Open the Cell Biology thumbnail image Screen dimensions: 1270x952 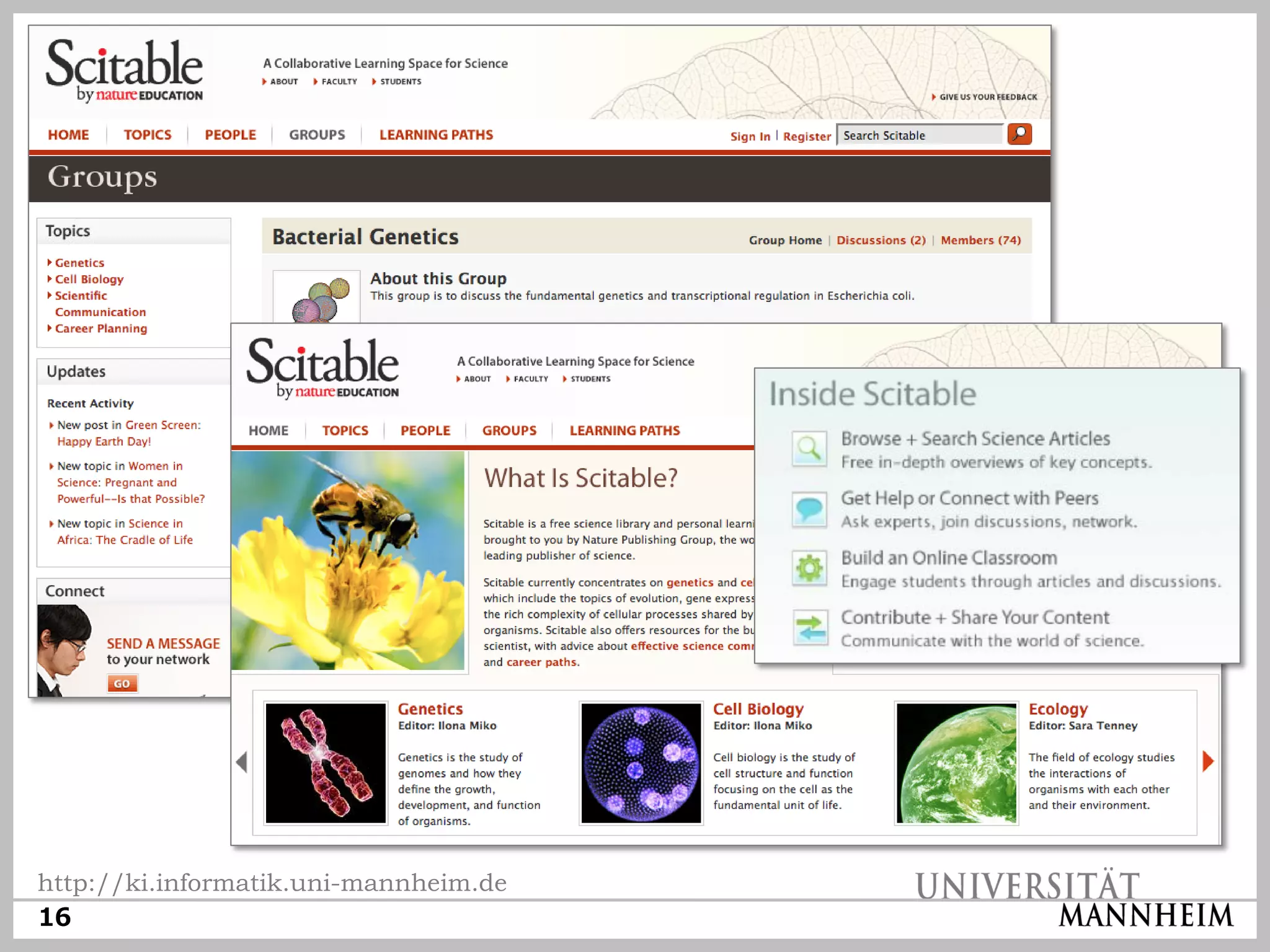(x=641, y=763)
